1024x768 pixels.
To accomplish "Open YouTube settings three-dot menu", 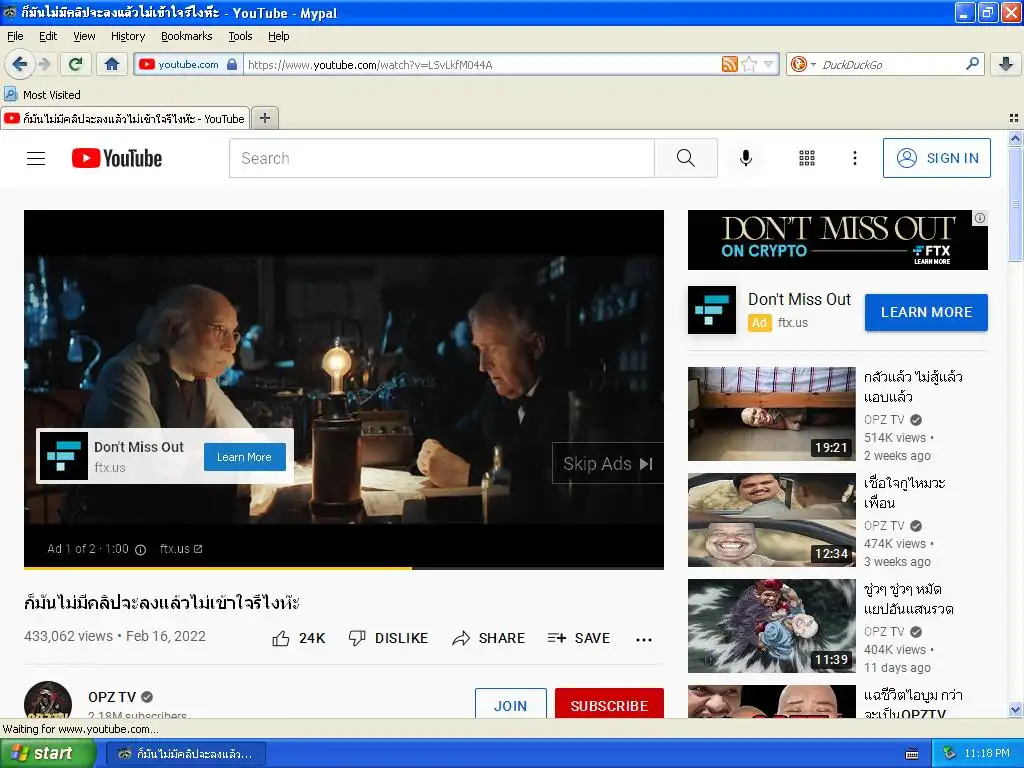I will [855, 158].
